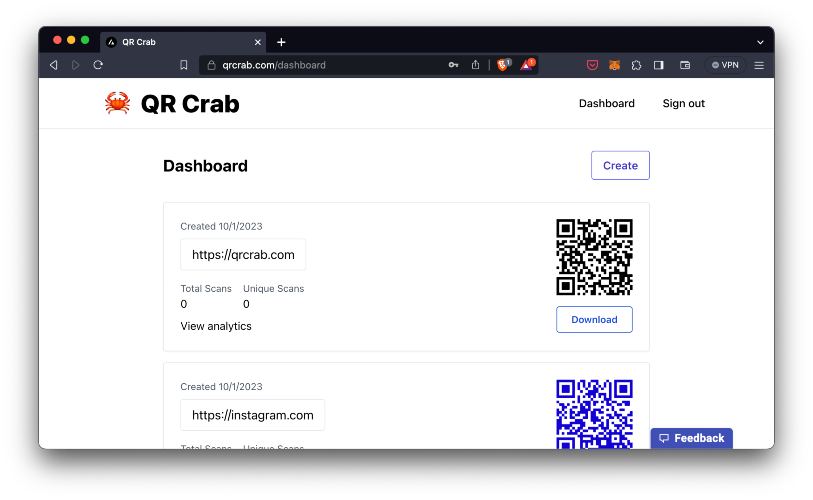Maximize the browser window with green button
This screenshot has width=813, height=500.
(x=85, y=40)
